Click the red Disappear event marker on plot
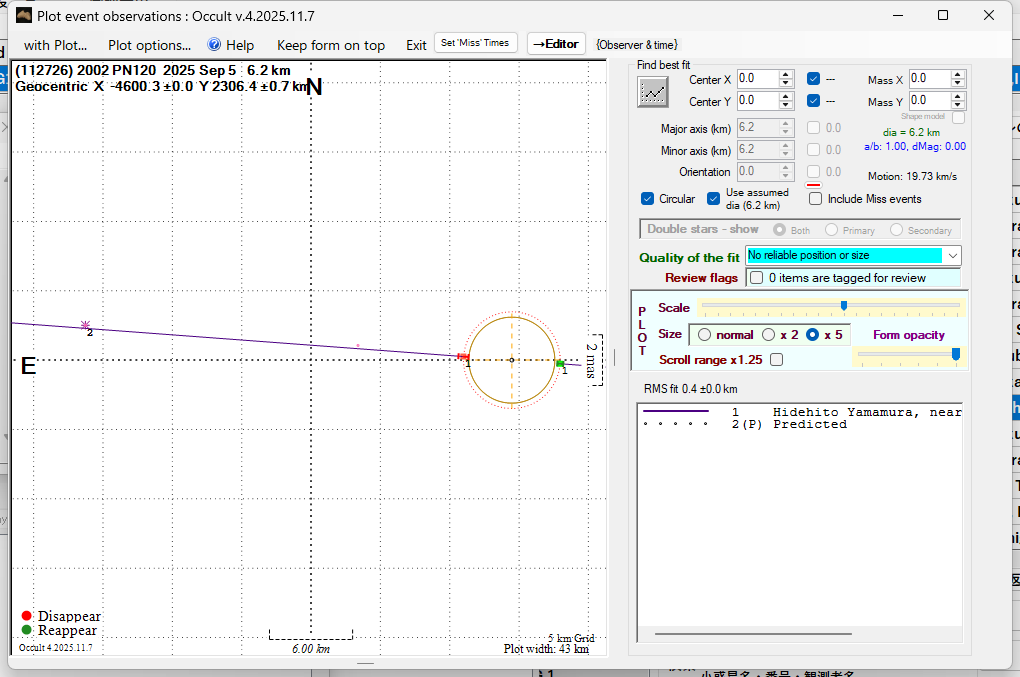This screenshot has width=1020, height=677. (462, 356)
